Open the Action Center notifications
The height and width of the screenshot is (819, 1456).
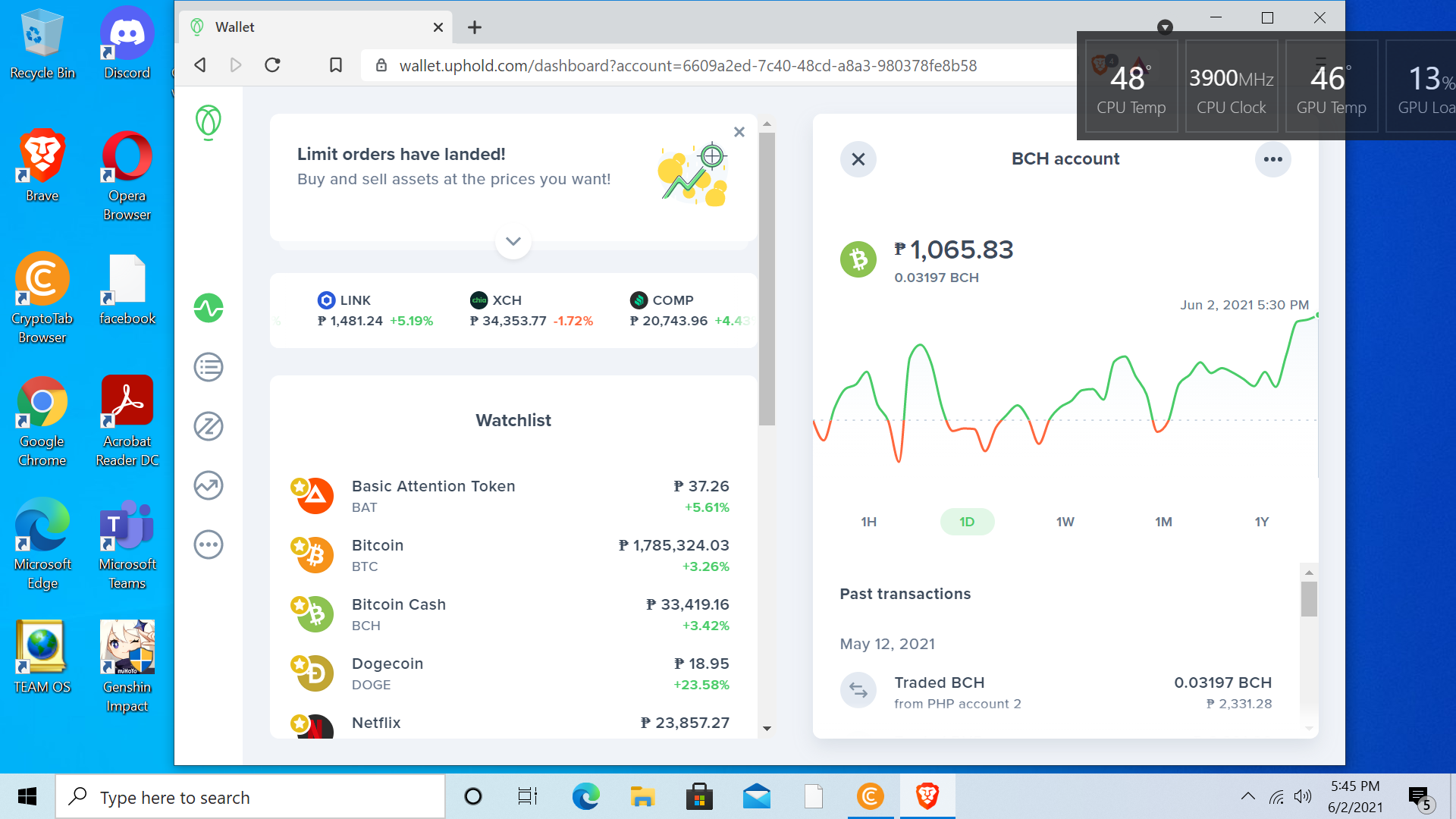1420,797
